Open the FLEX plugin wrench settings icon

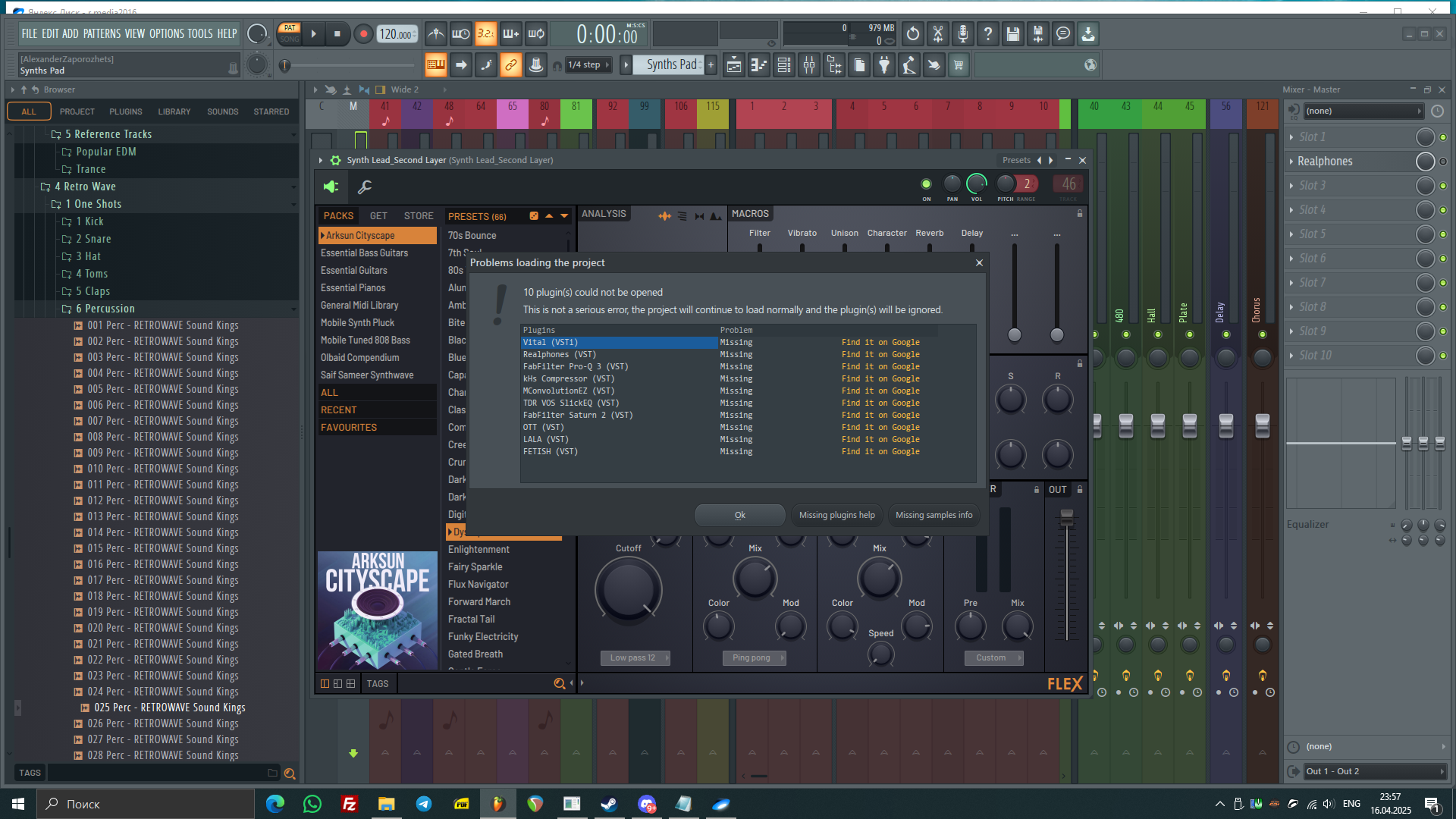365,187
